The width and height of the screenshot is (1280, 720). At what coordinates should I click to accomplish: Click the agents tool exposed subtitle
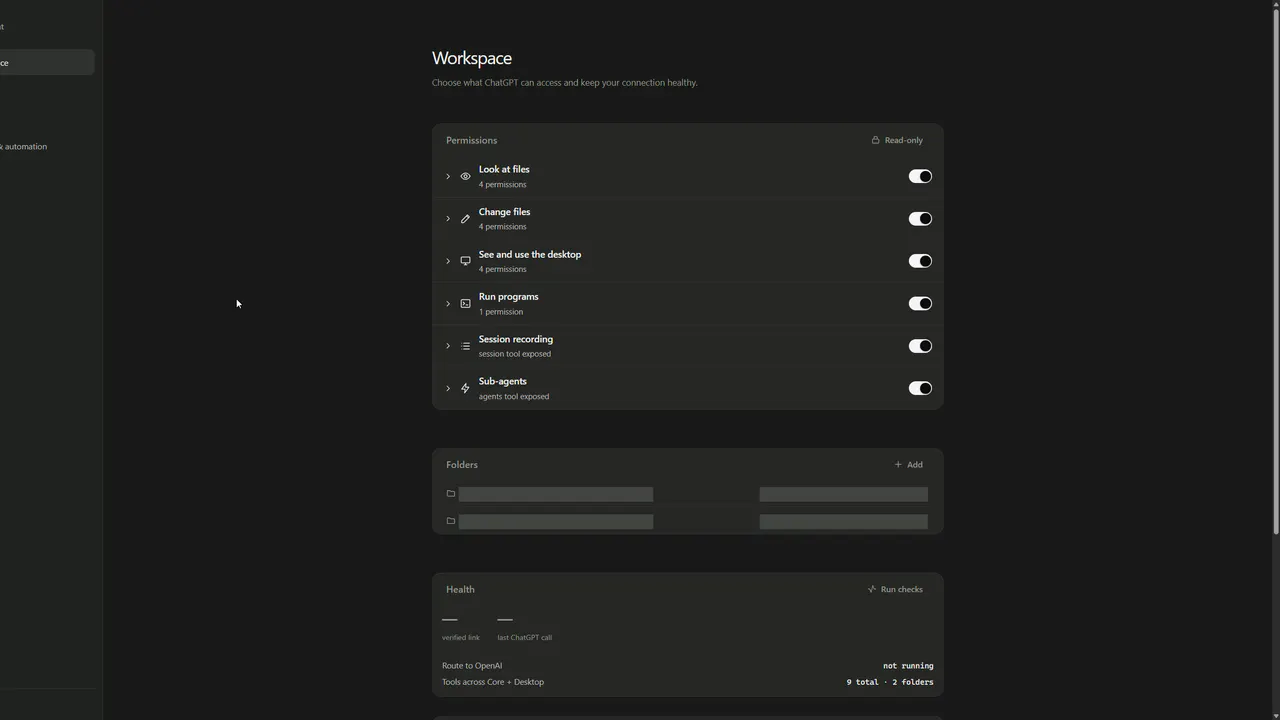tap(514, 397)
